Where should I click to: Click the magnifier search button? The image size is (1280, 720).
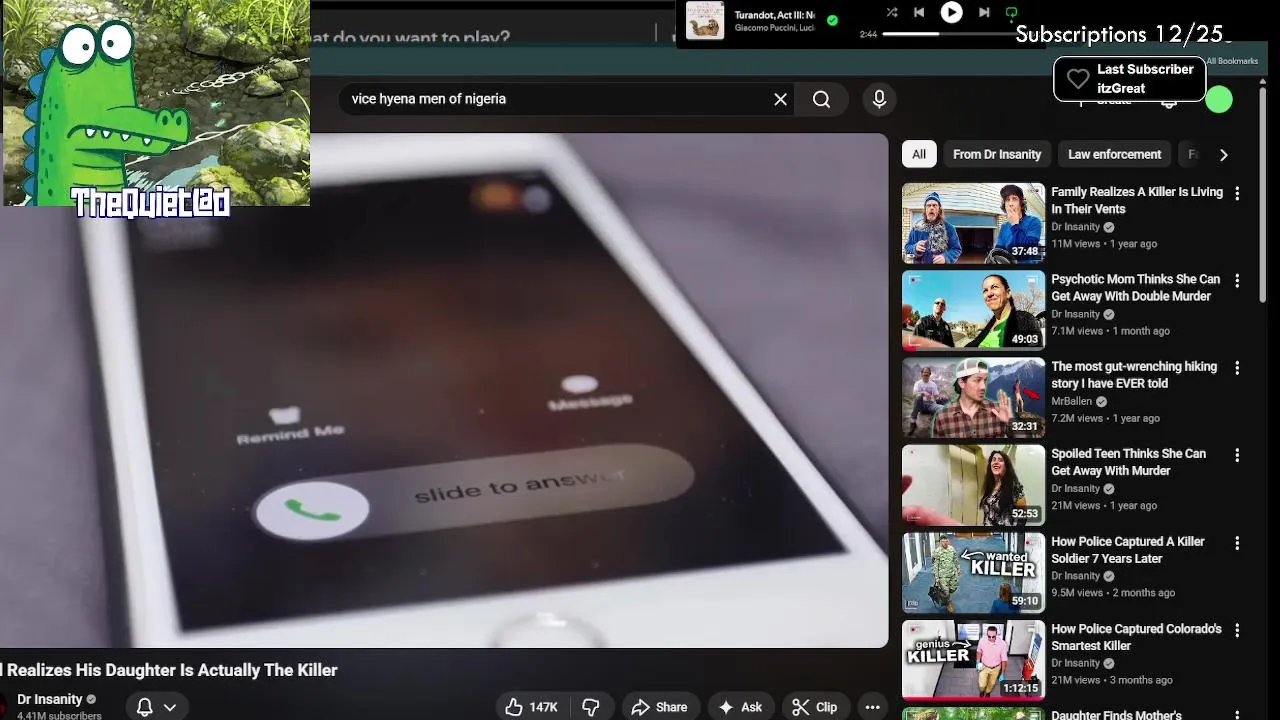[821, 99]
